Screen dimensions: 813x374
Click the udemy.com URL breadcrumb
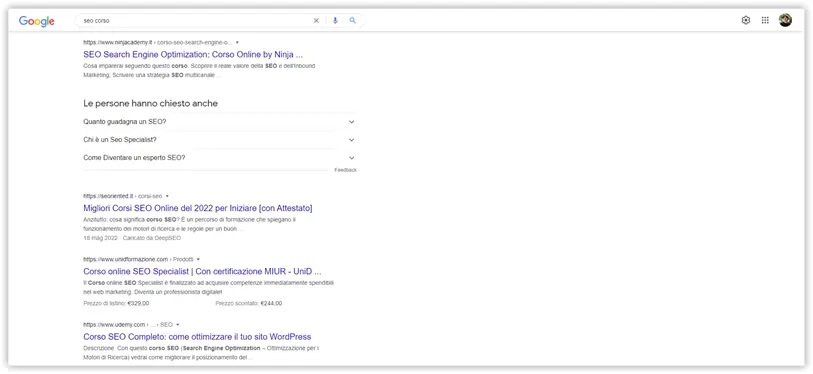coord(128,325)
